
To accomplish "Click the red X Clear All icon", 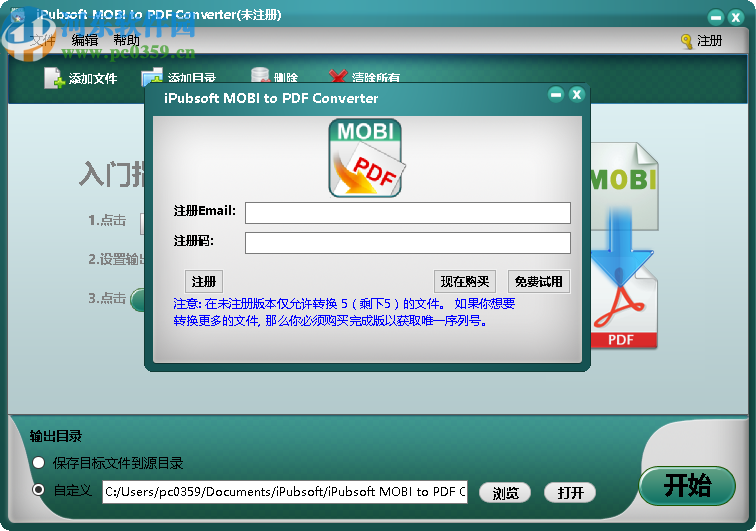I will tap(338, 76).
